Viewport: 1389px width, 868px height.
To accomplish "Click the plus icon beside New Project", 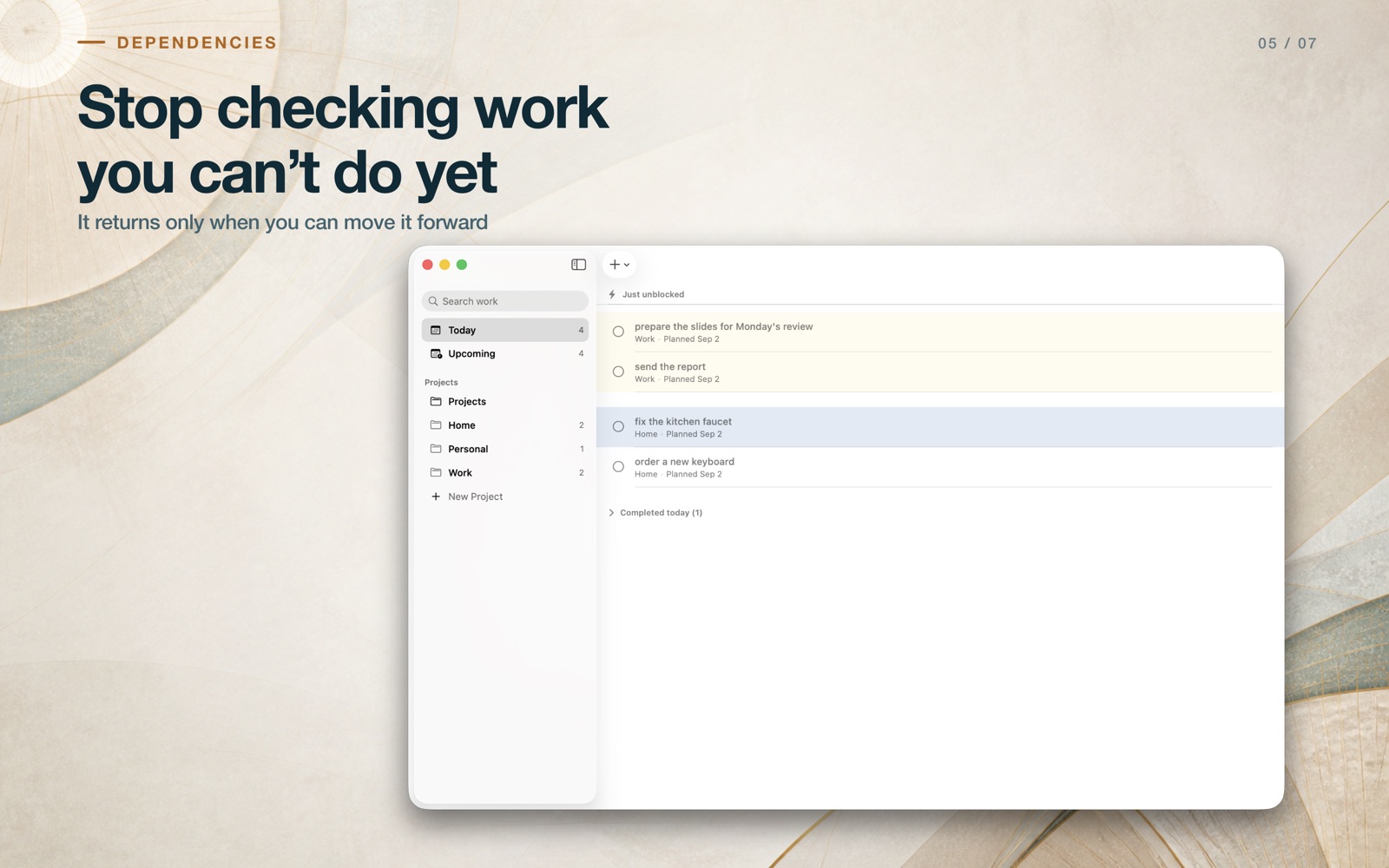I will coord(436,496).
